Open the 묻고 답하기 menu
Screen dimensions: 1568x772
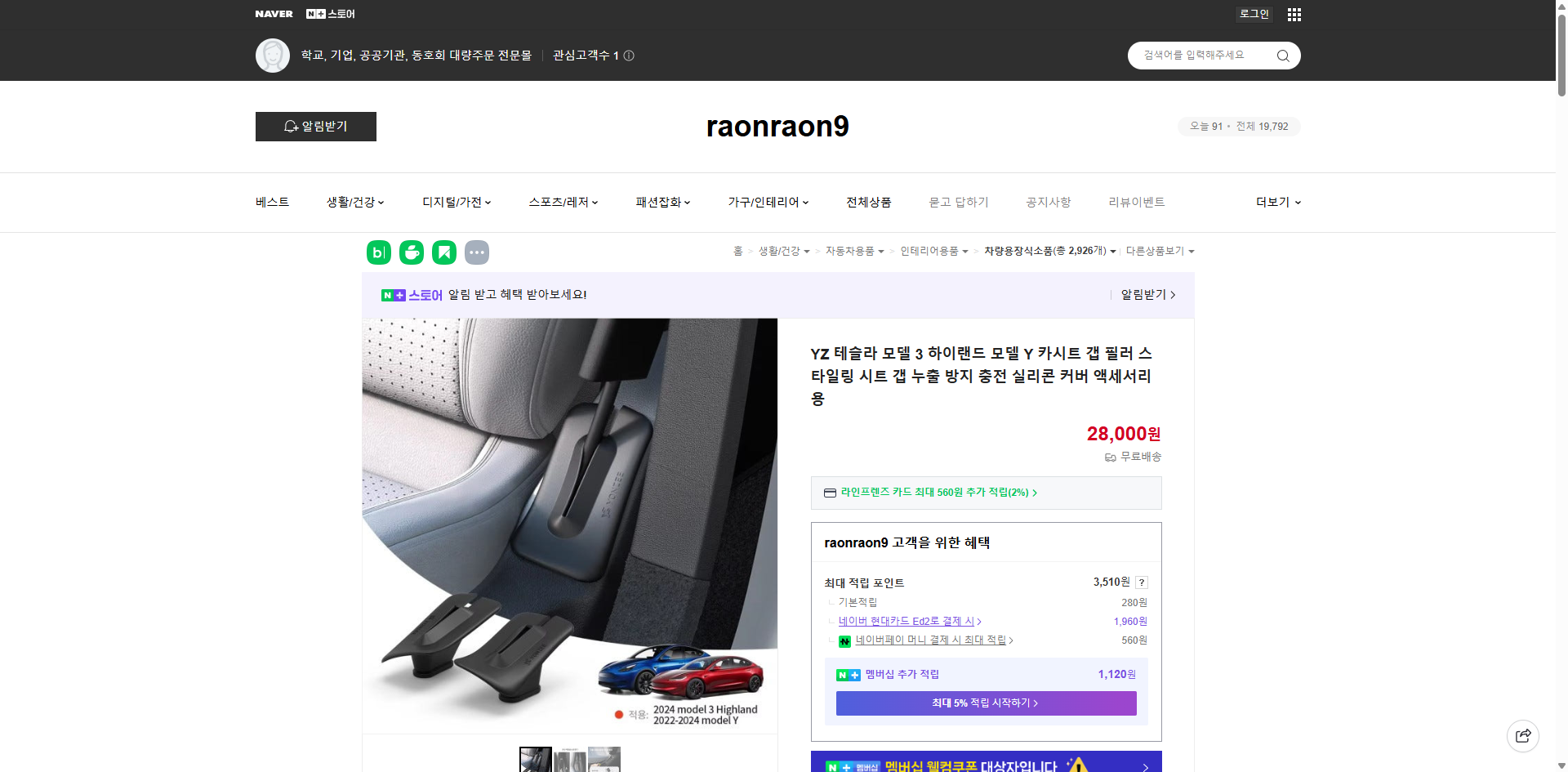coord(959,202)
